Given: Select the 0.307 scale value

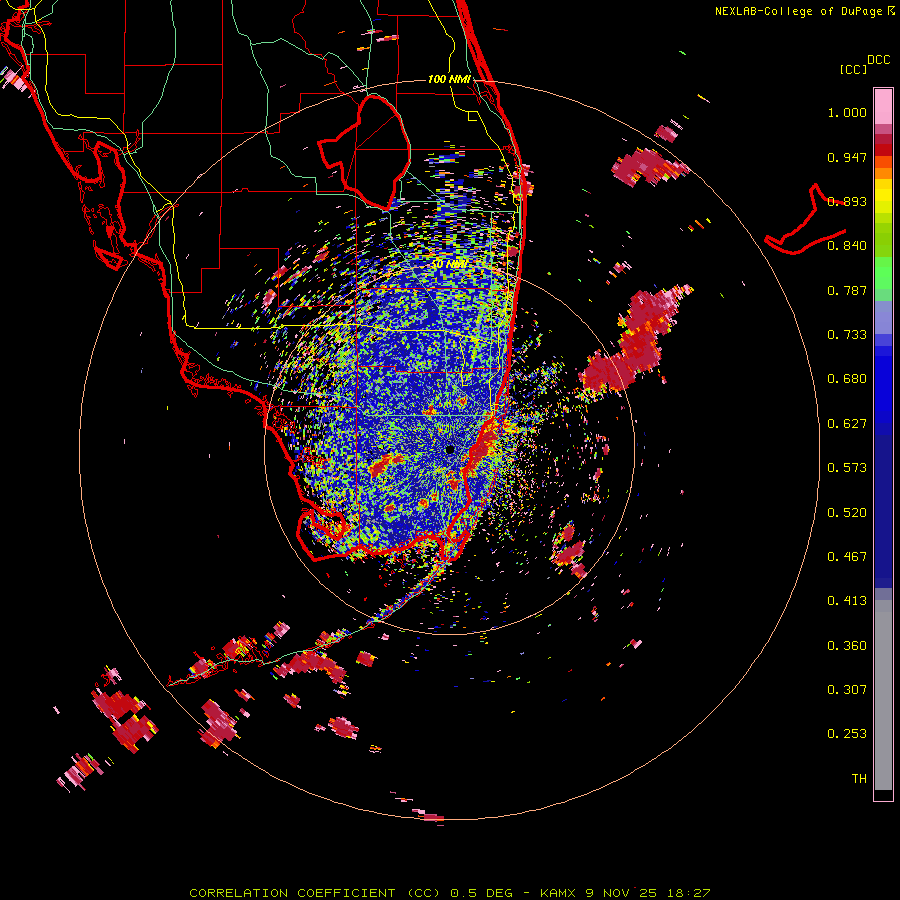Looking at the screenshot, I should (847, 690).
